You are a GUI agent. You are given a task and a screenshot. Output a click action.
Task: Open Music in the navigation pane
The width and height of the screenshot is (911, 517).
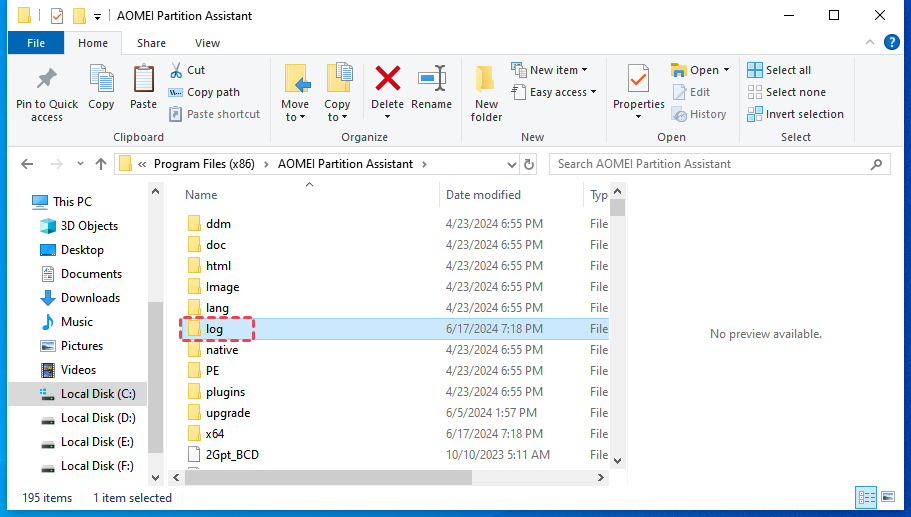point(66,322)
